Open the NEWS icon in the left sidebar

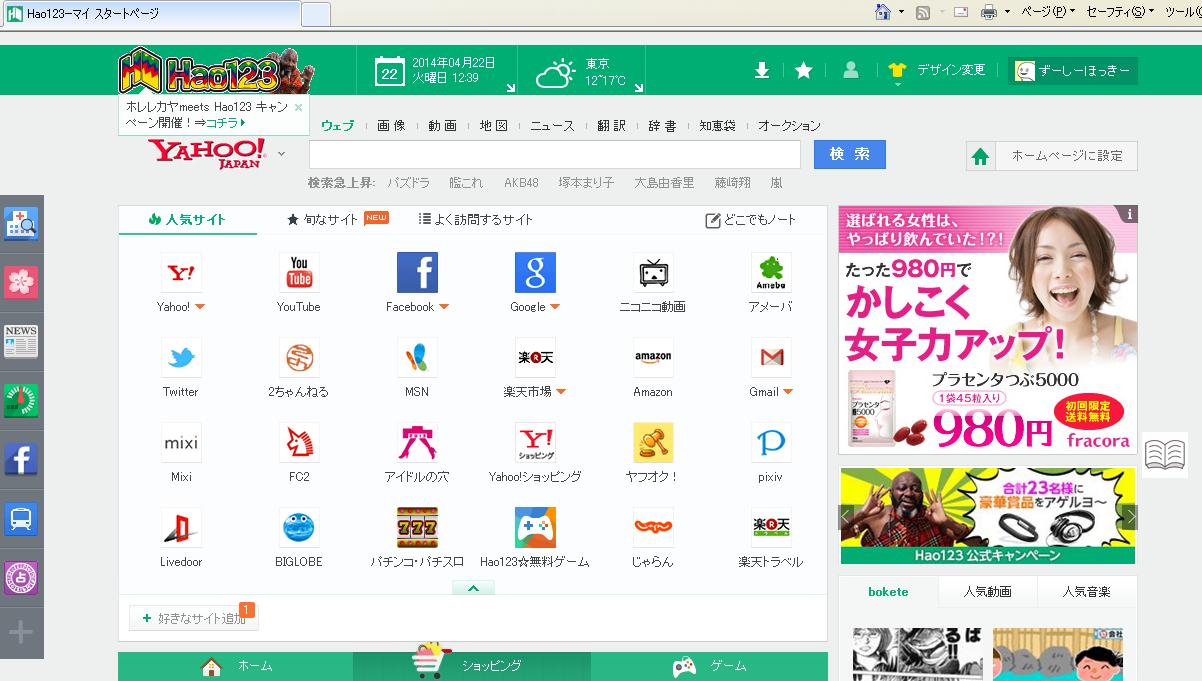coord(21,341)
